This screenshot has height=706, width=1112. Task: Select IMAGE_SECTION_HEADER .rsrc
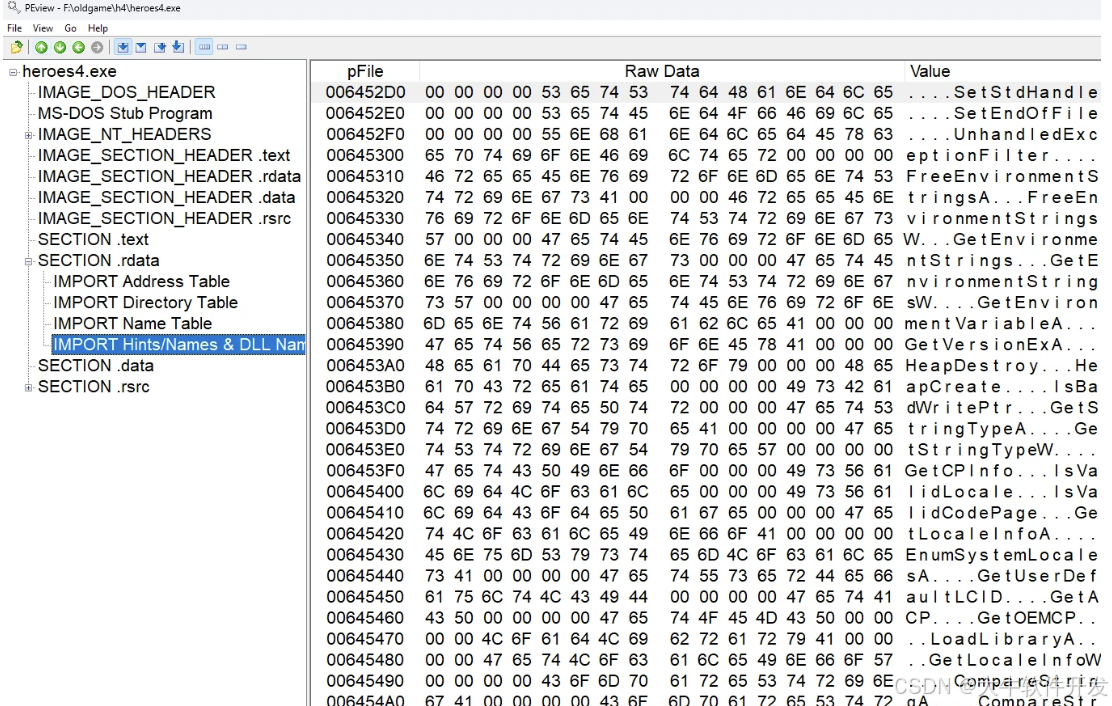coord(164,219)
